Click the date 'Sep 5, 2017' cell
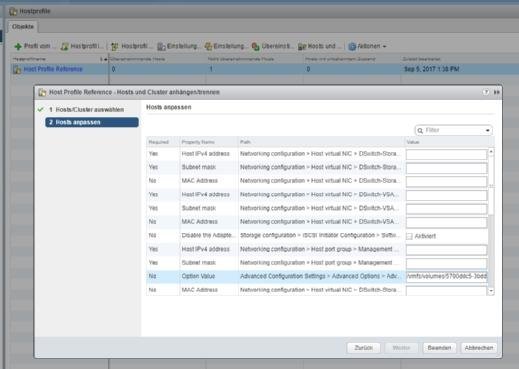Screen dimensions: 519x369 431,69
